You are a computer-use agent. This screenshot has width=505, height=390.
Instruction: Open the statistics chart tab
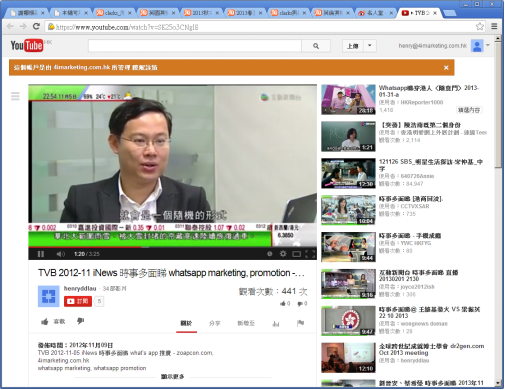276,323
